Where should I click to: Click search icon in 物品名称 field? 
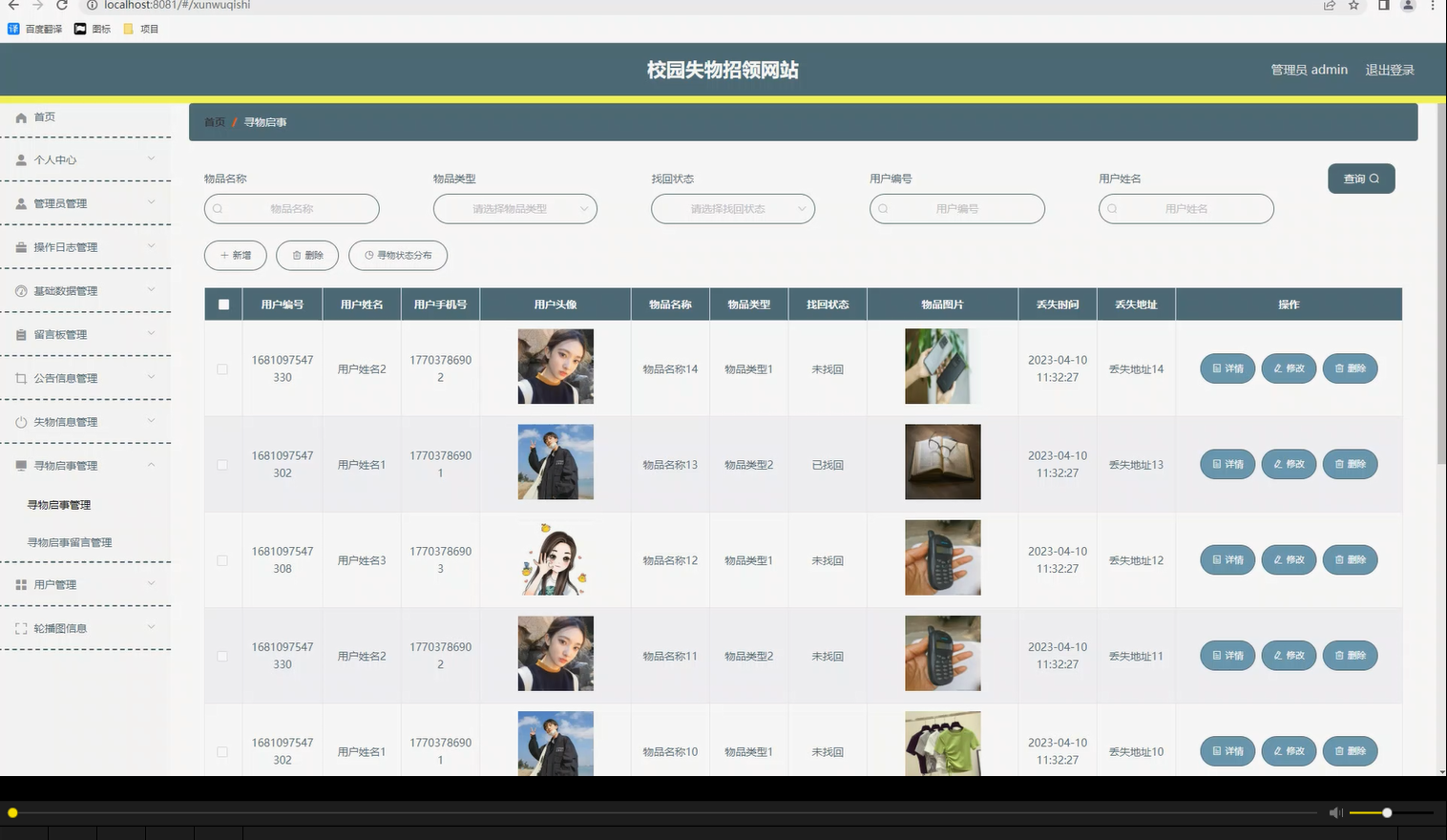click(x=218, y=209)
